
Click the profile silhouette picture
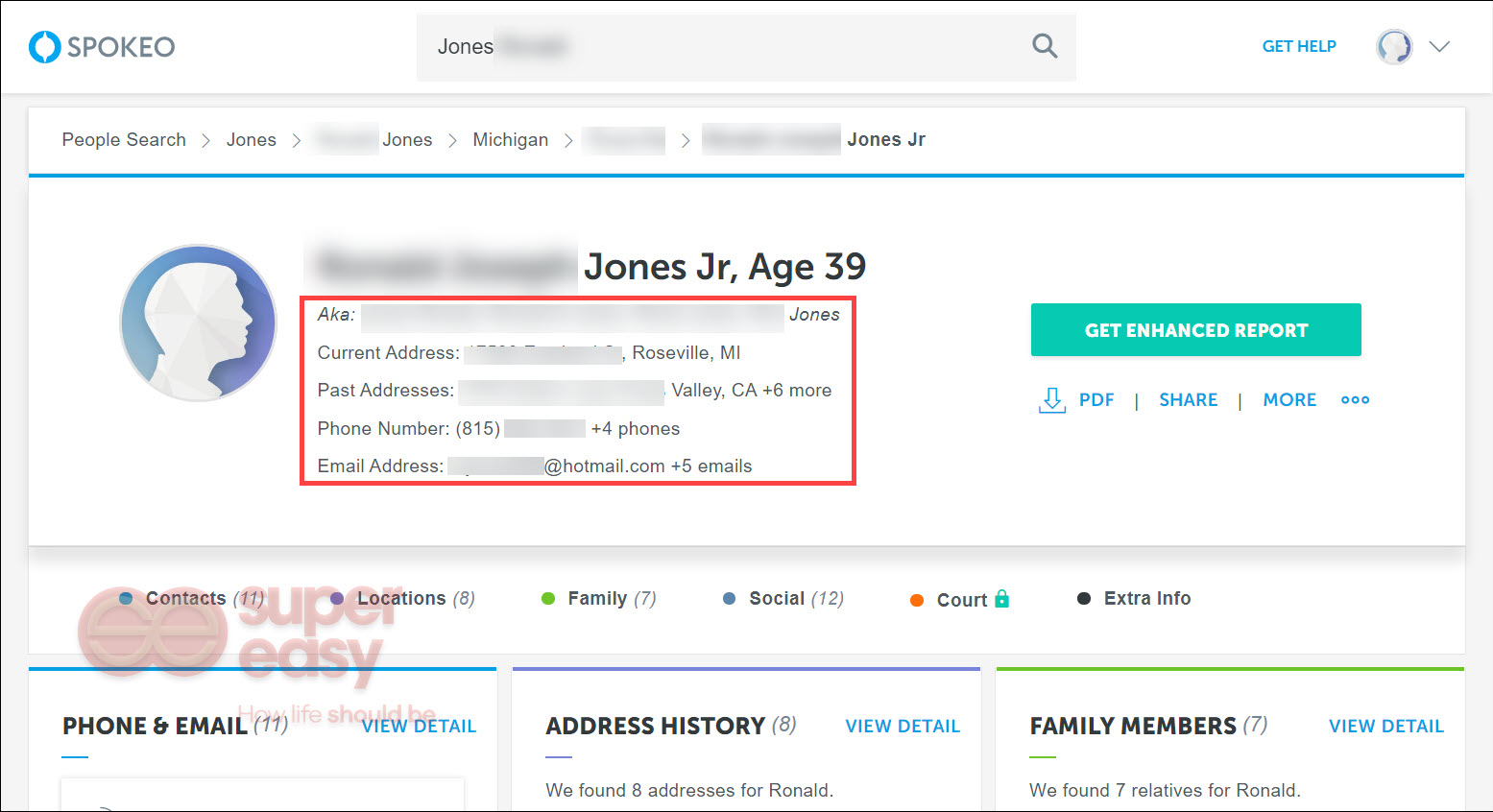point(198,322)
